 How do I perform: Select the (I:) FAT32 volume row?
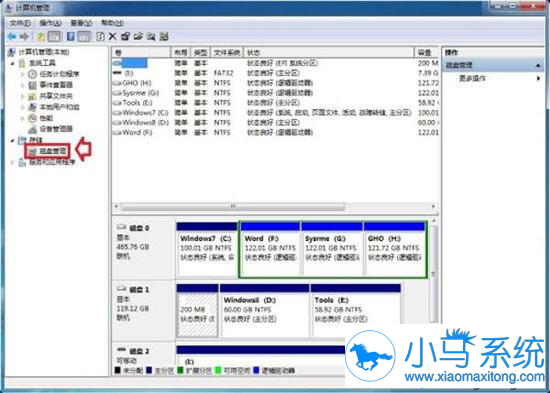[275, 73]
